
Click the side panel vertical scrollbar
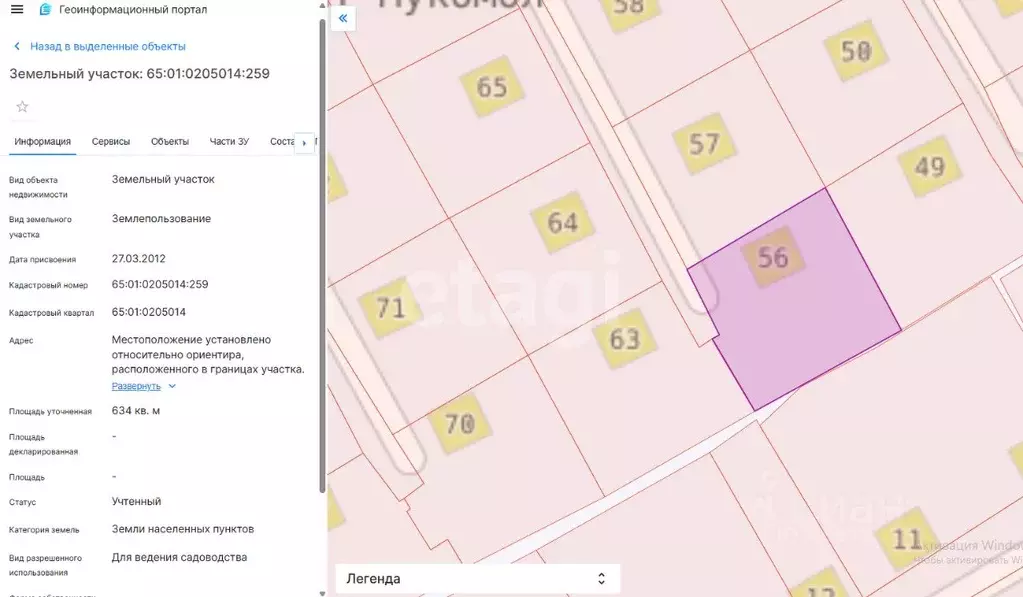coord(322,256)
